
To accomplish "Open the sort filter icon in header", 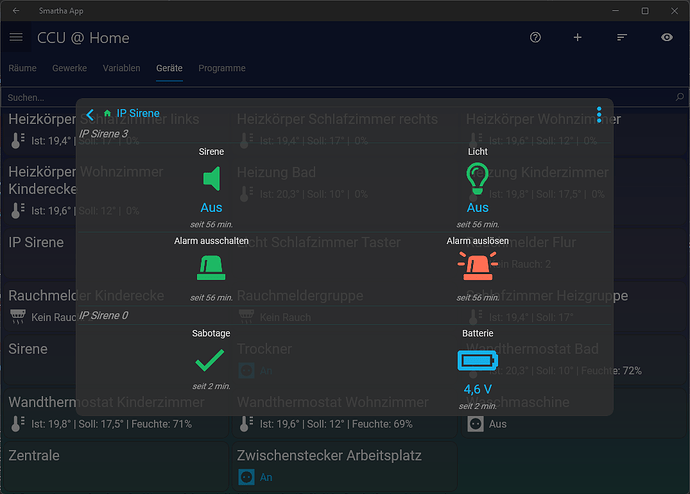I will [622, 37].
